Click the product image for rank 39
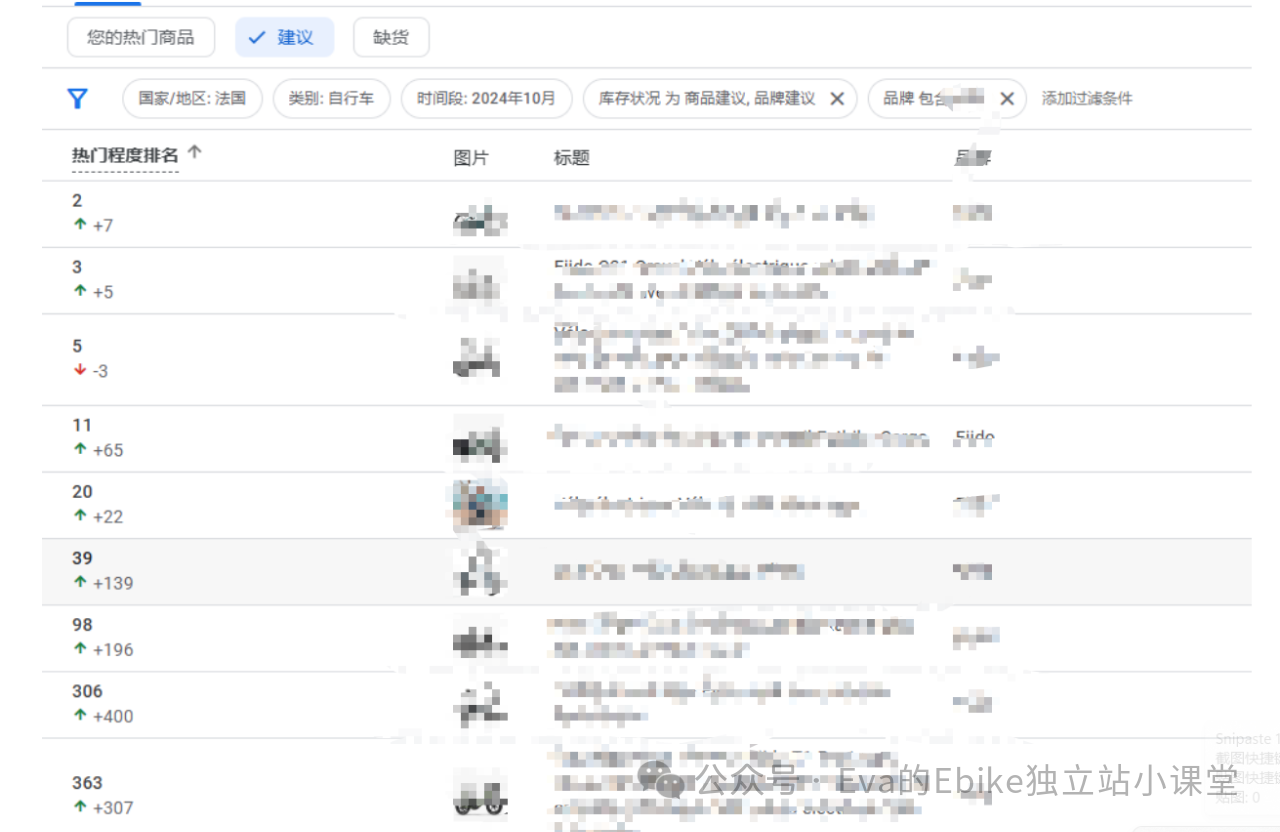Image resolution: width=1280 pixels, height=832 pixels. coord(480,571)
